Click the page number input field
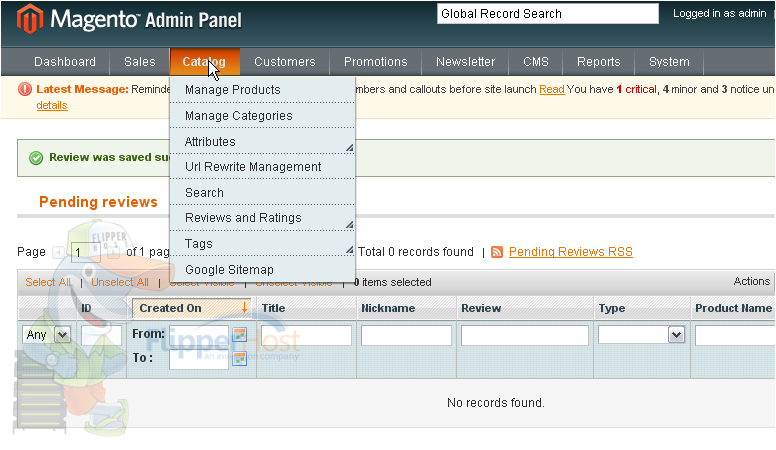Viewport: 776px width, 450px height. tap(86, 252)
